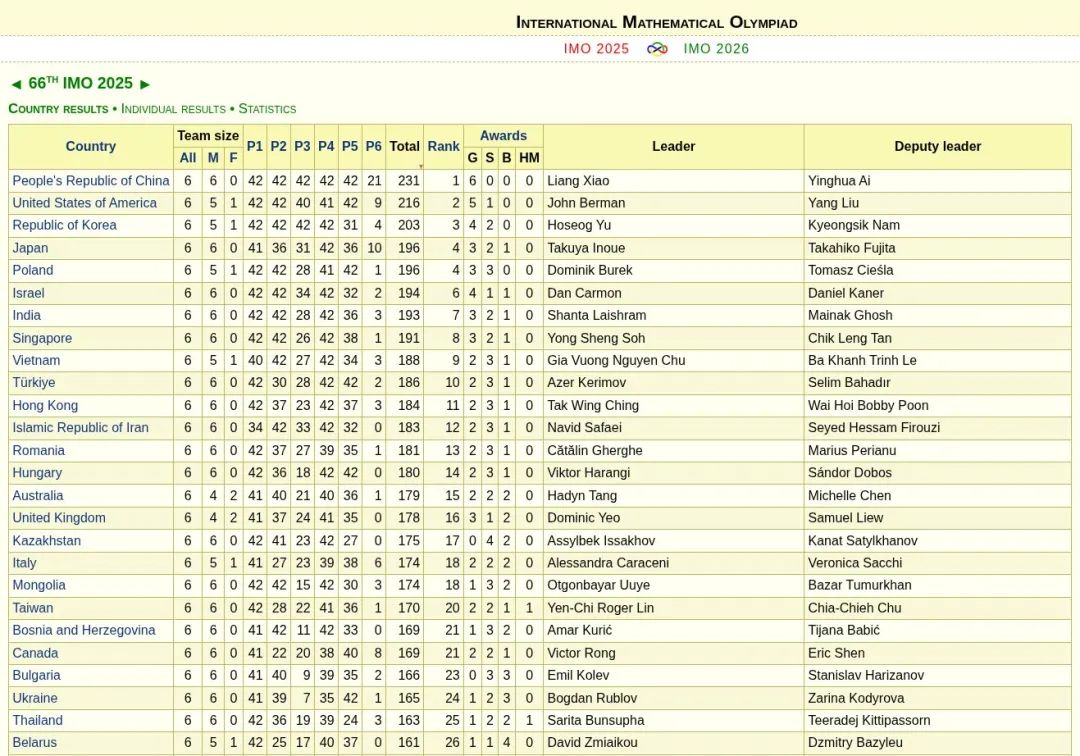Click International Mathematical Olympiad page title
1080x756 pixels.
click(656, 22)
